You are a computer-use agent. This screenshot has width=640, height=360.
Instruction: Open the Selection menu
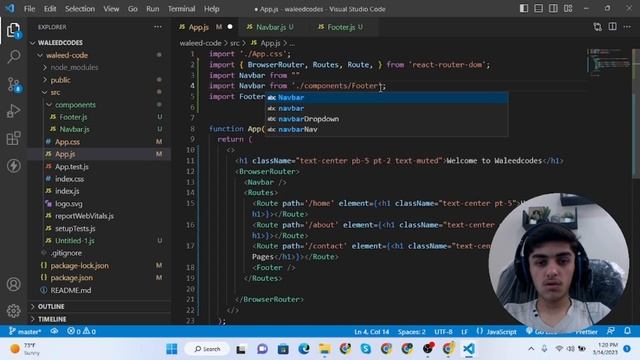coord(80,9)
